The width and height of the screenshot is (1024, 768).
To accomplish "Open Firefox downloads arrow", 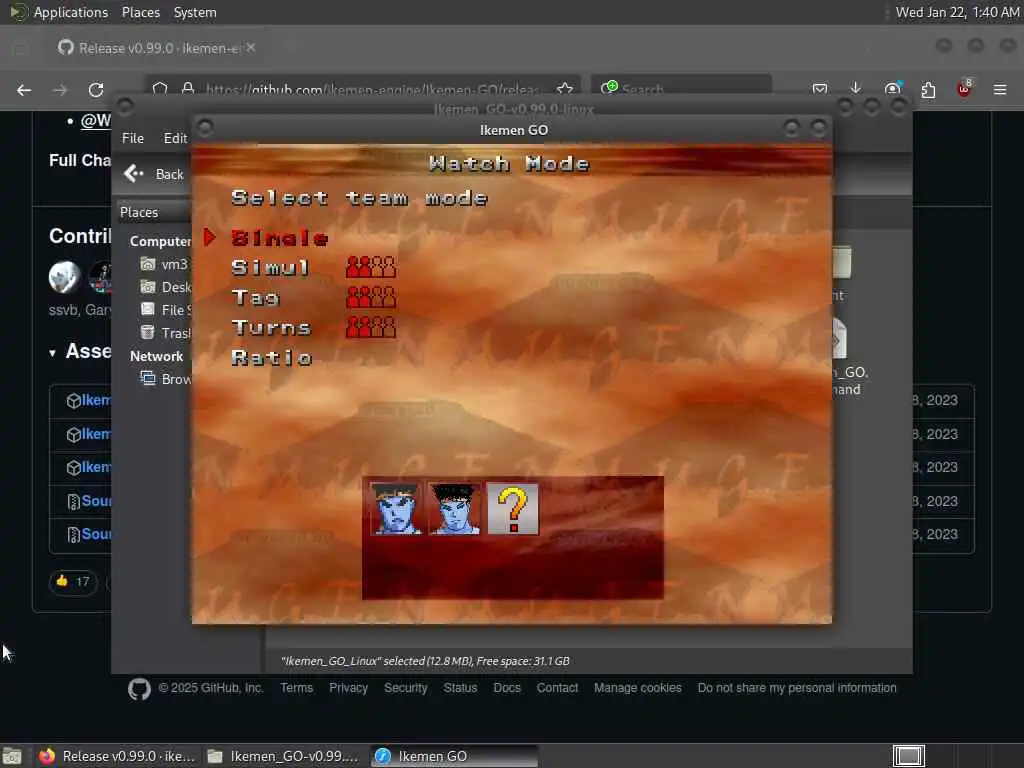I will tap(856, 89).
